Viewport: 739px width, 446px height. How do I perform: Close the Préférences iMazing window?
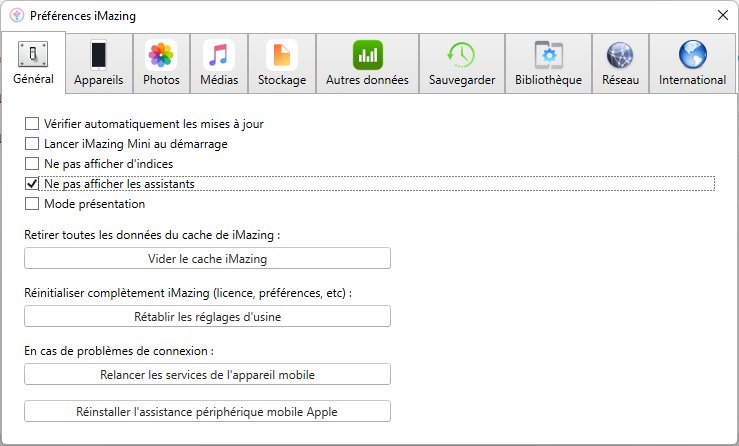point(723,16)
